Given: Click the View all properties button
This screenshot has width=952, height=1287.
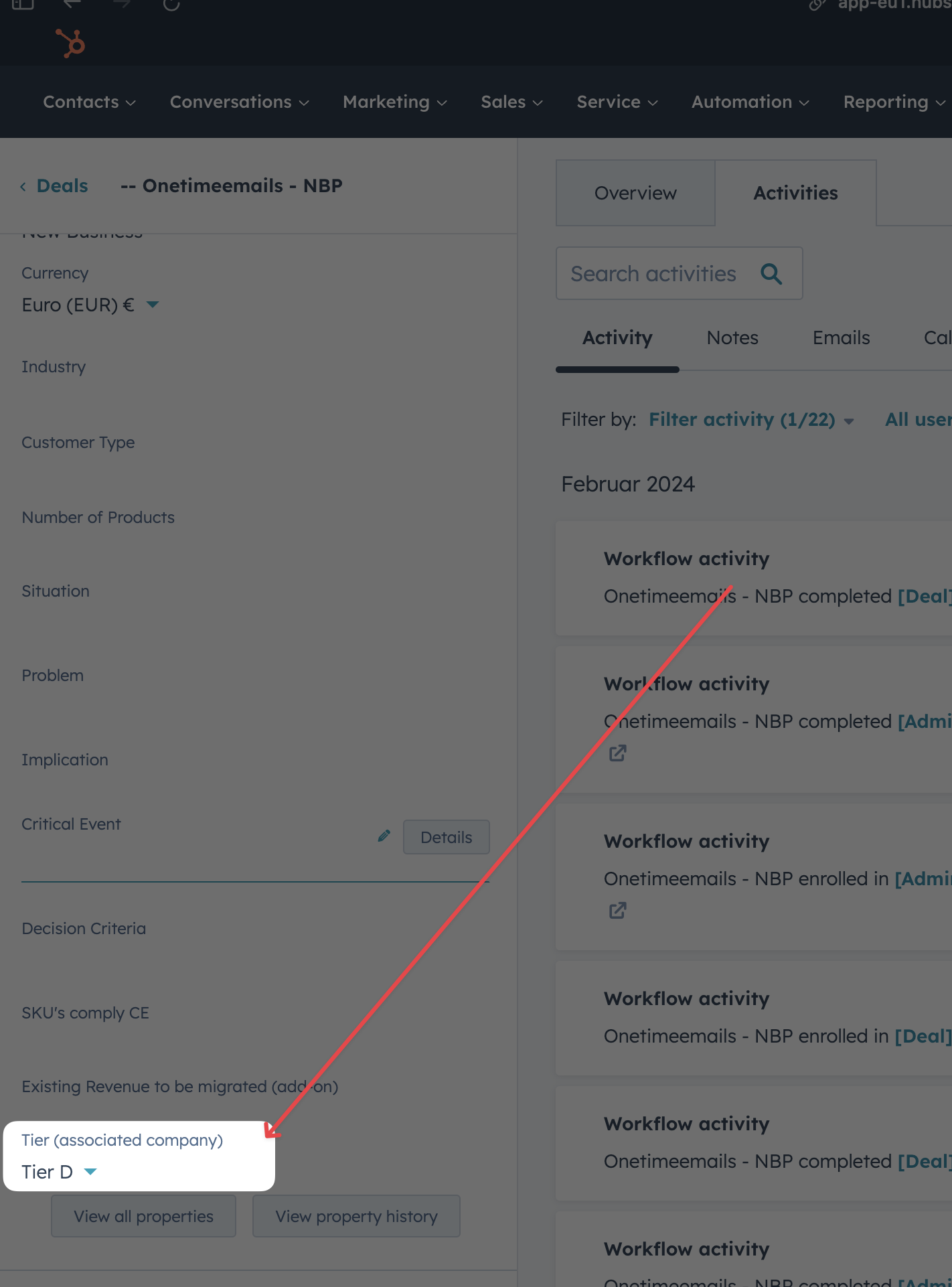Looking at the screenshot, I should [x=143, y=1216].
